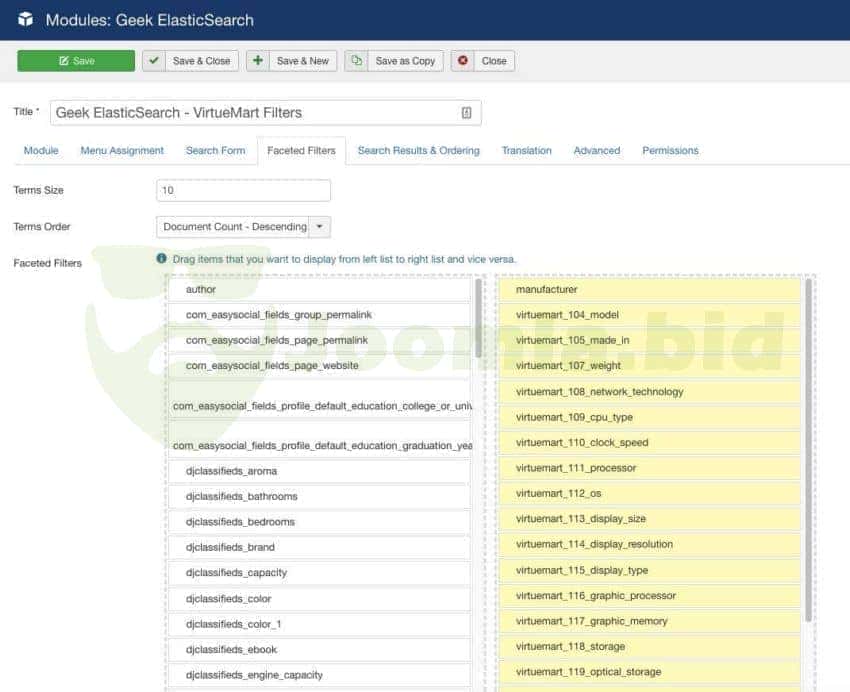Image resolution: width=850 pixels, height=692 pixels.
Task: Select virtuemart_108_network_technology item
Action: (x=649, y=392)
